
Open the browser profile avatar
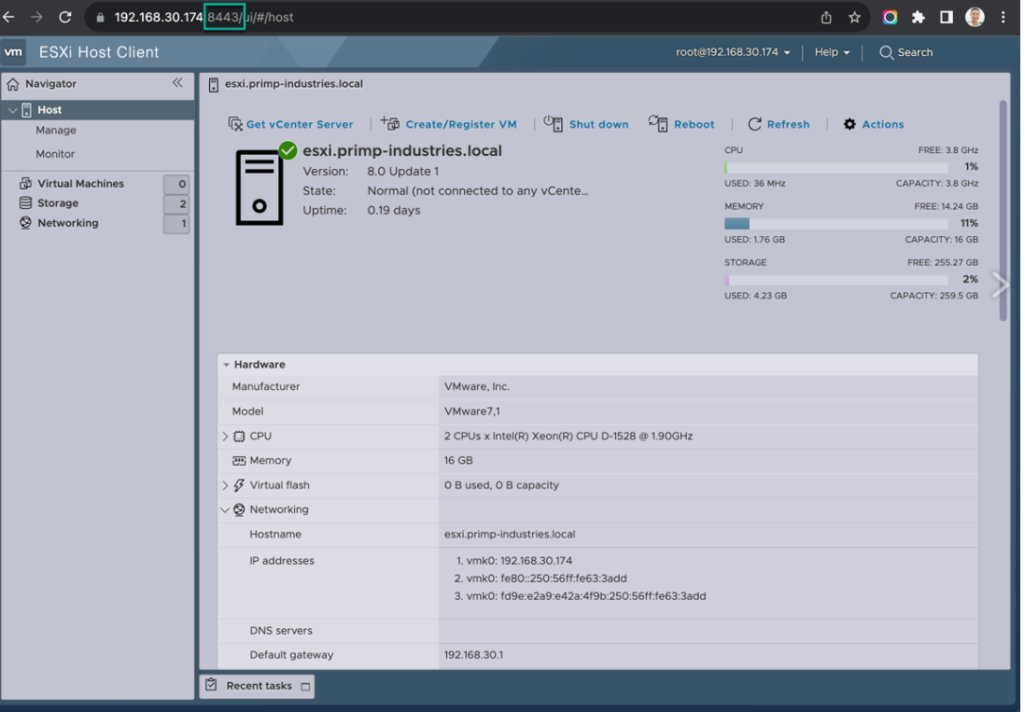click(974, 18)
